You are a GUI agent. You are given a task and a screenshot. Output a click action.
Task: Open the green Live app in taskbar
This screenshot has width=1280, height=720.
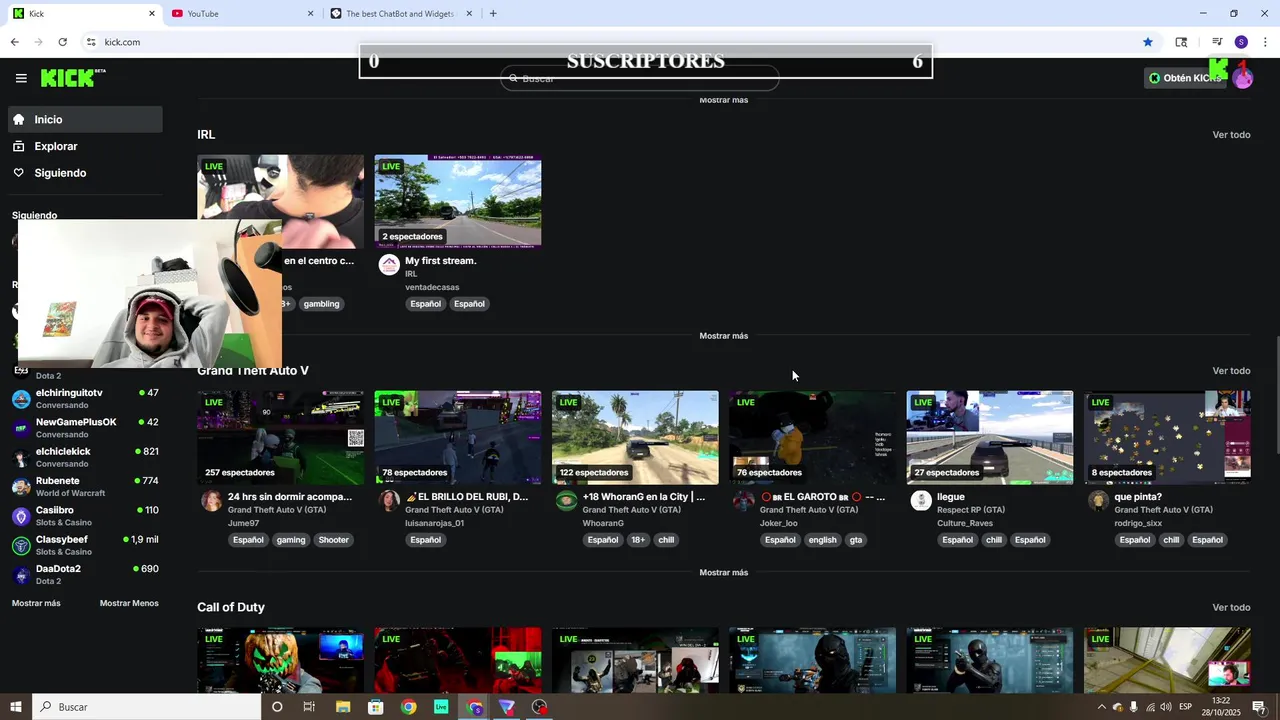tap(441, 707)
